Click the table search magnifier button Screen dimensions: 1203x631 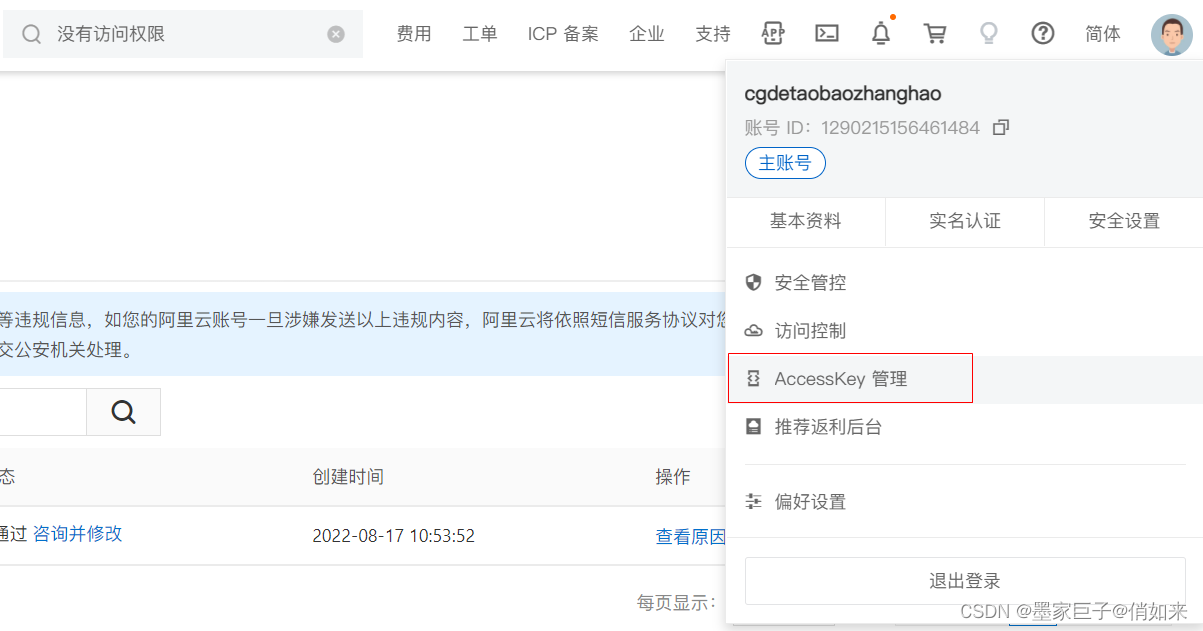pos(123,412)
